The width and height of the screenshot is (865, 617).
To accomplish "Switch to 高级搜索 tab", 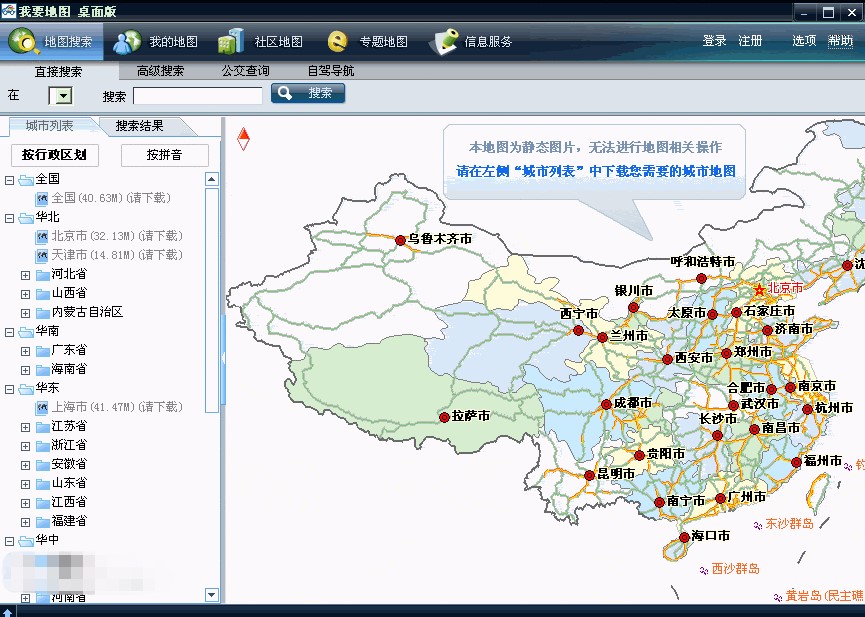I will pos(161,71).
